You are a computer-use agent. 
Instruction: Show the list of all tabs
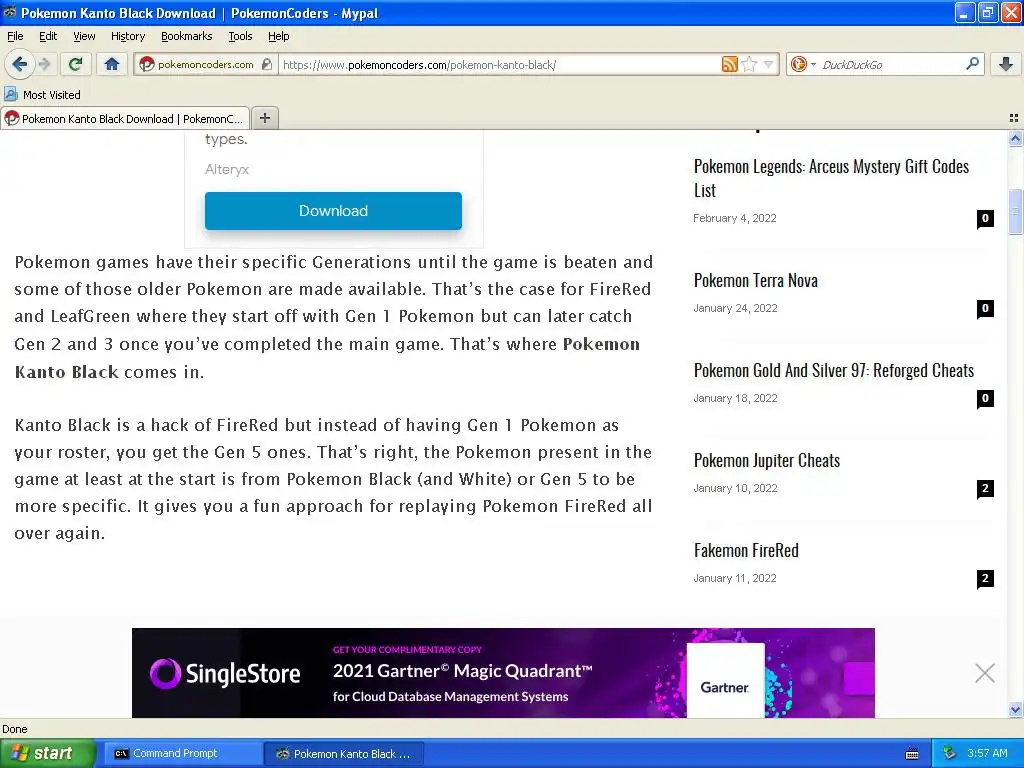1014,118
